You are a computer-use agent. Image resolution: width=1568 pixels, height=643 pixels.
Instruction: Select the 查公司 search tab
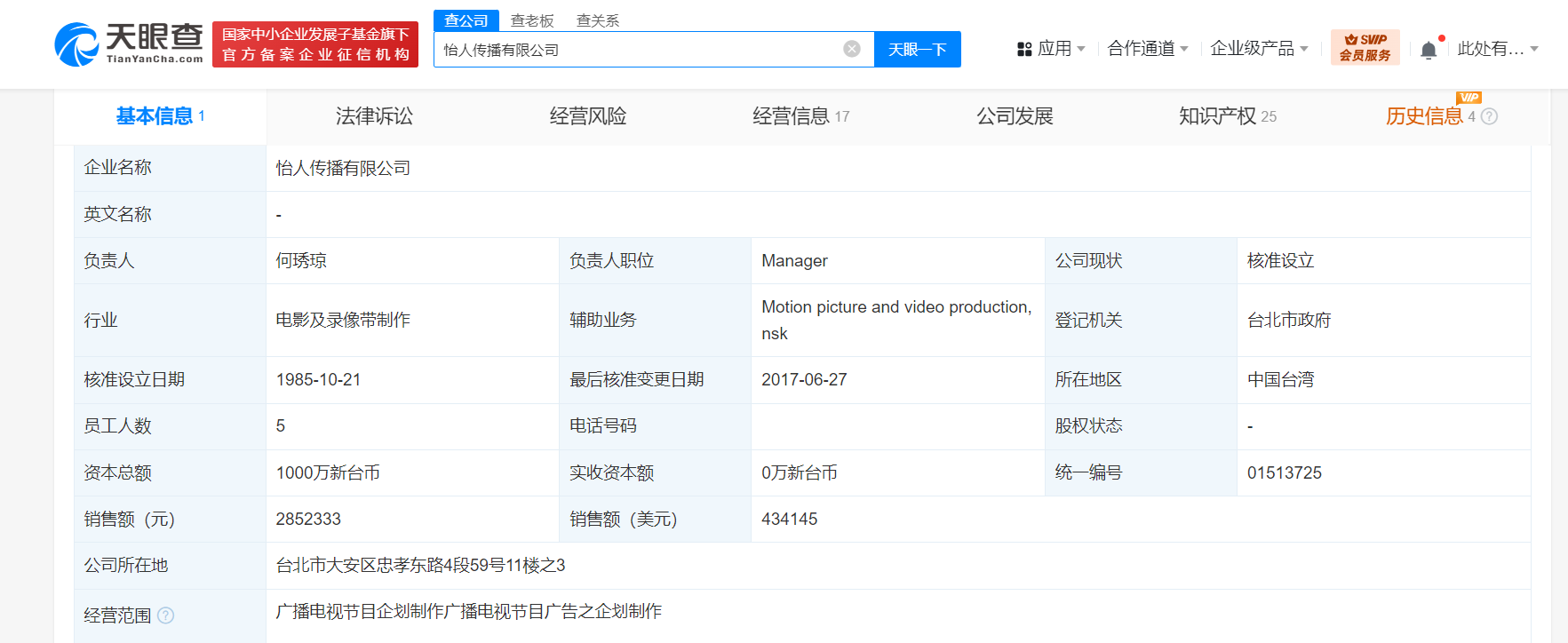point(466,20)
